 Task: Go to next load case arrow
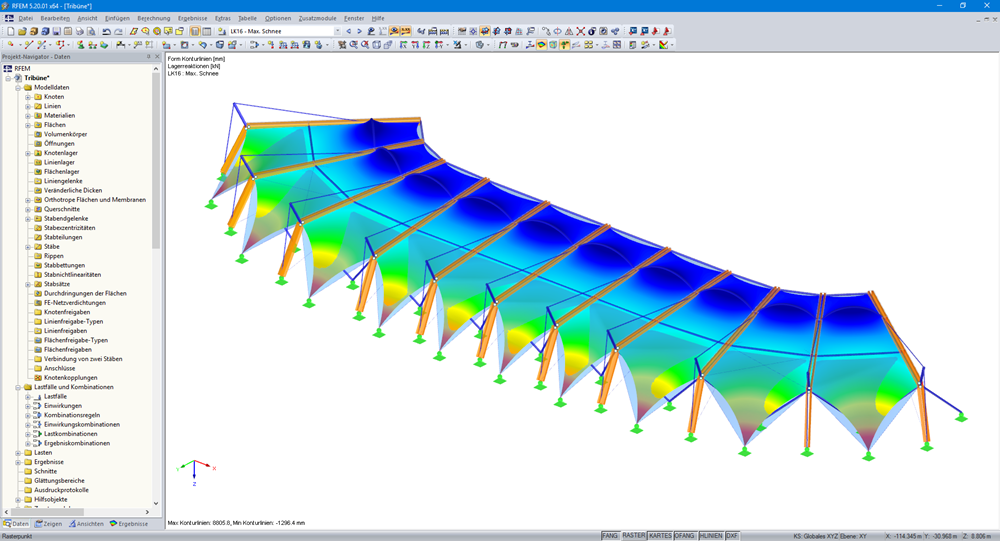pyautogui.click(x=359, y=31)
